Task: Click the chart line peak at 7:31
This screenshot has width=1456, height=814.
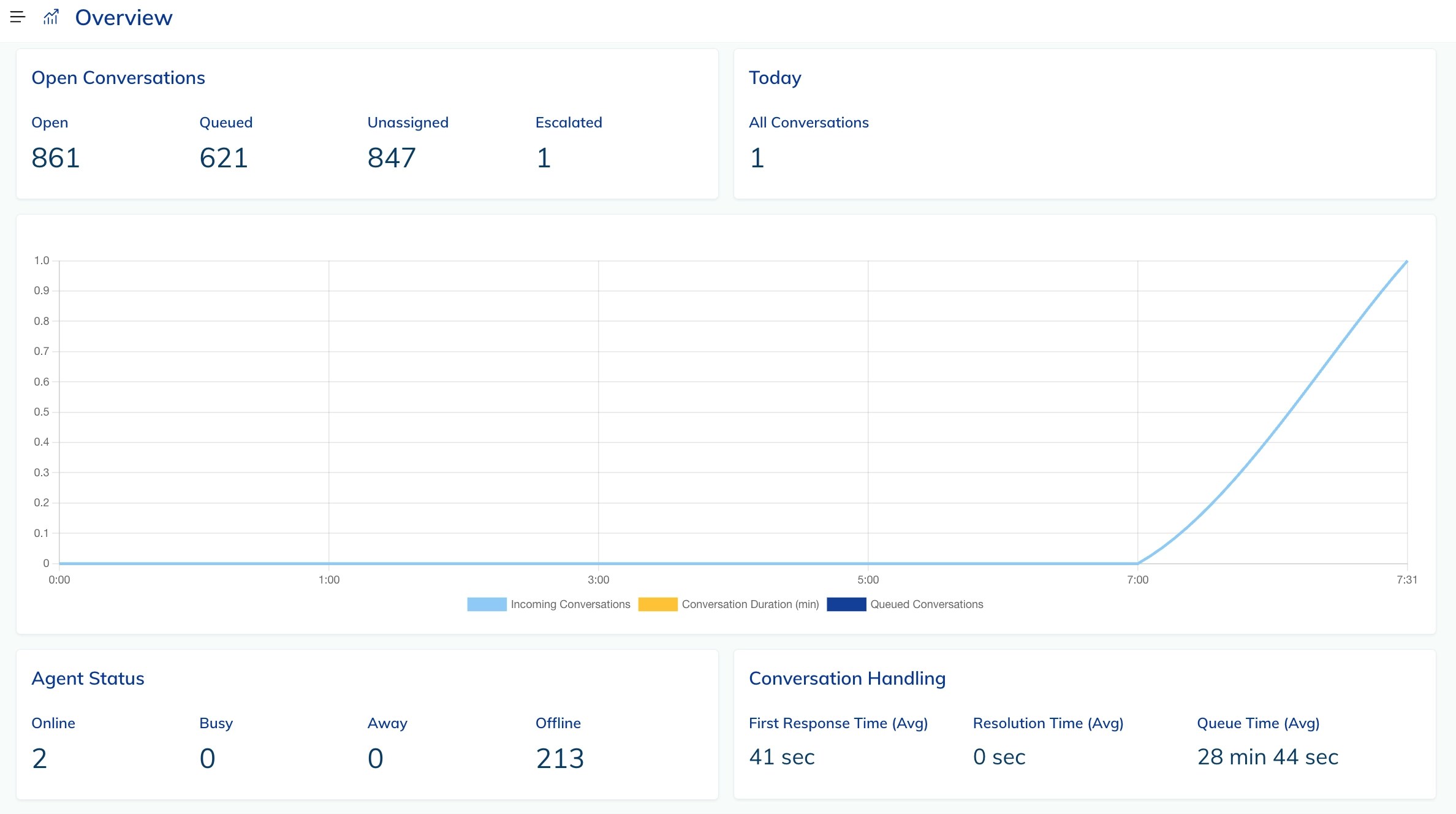Action: coord(1406,262)
